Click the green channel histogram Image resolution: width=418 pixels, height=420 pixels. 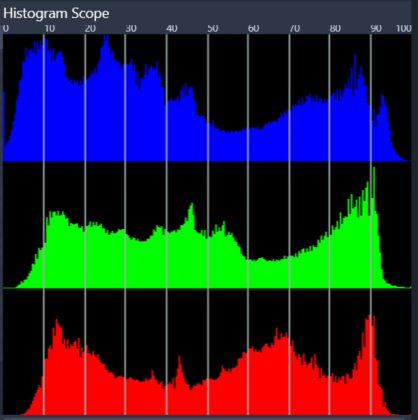pyautogui.click(x=207, y=227)
